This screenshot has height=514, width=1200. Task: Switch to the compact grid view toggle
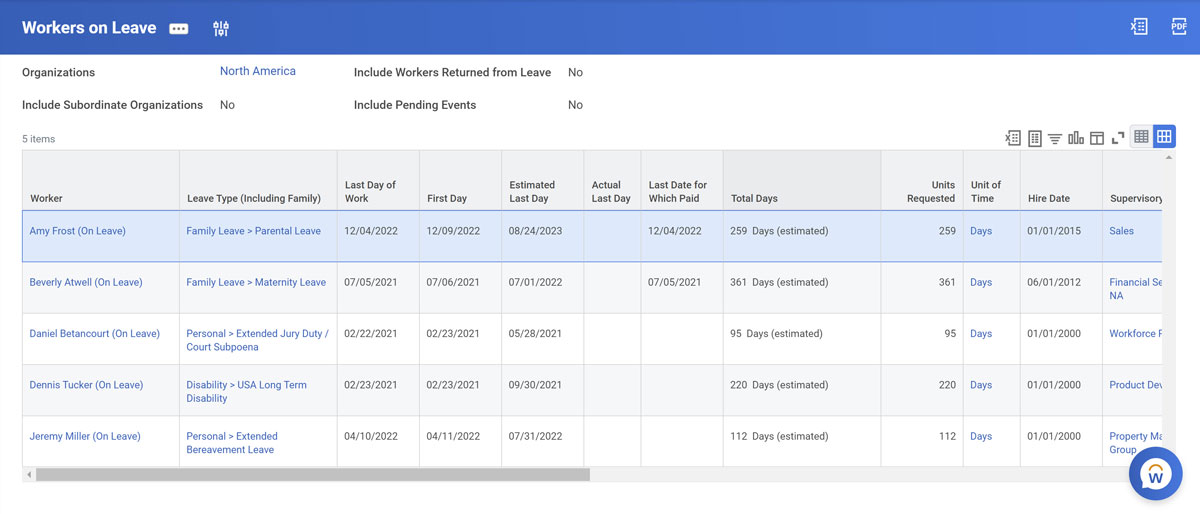click(x=1141, y=137)
